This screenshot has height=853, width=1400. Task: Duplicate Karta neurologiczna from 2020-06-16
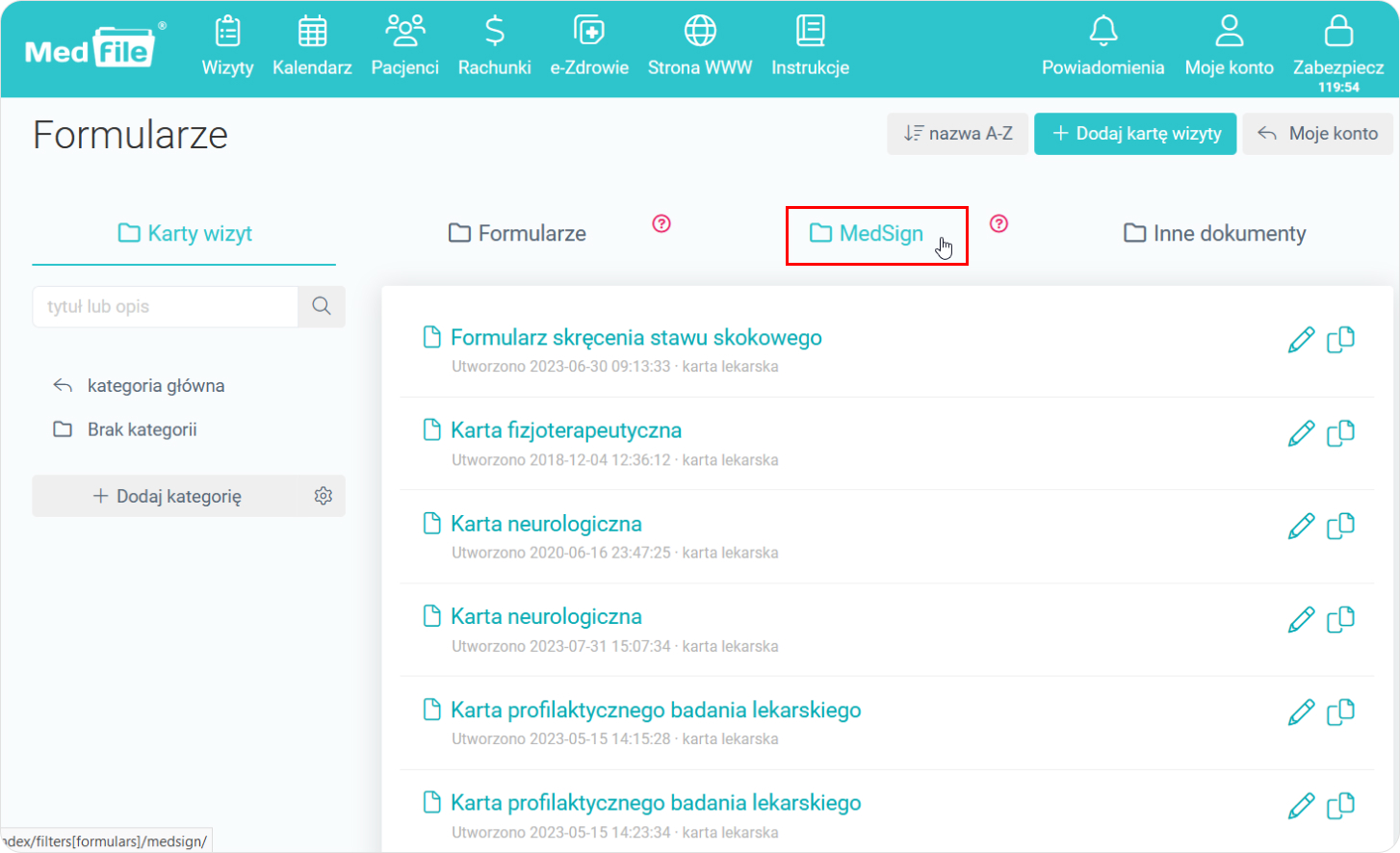coord(1340,526)
